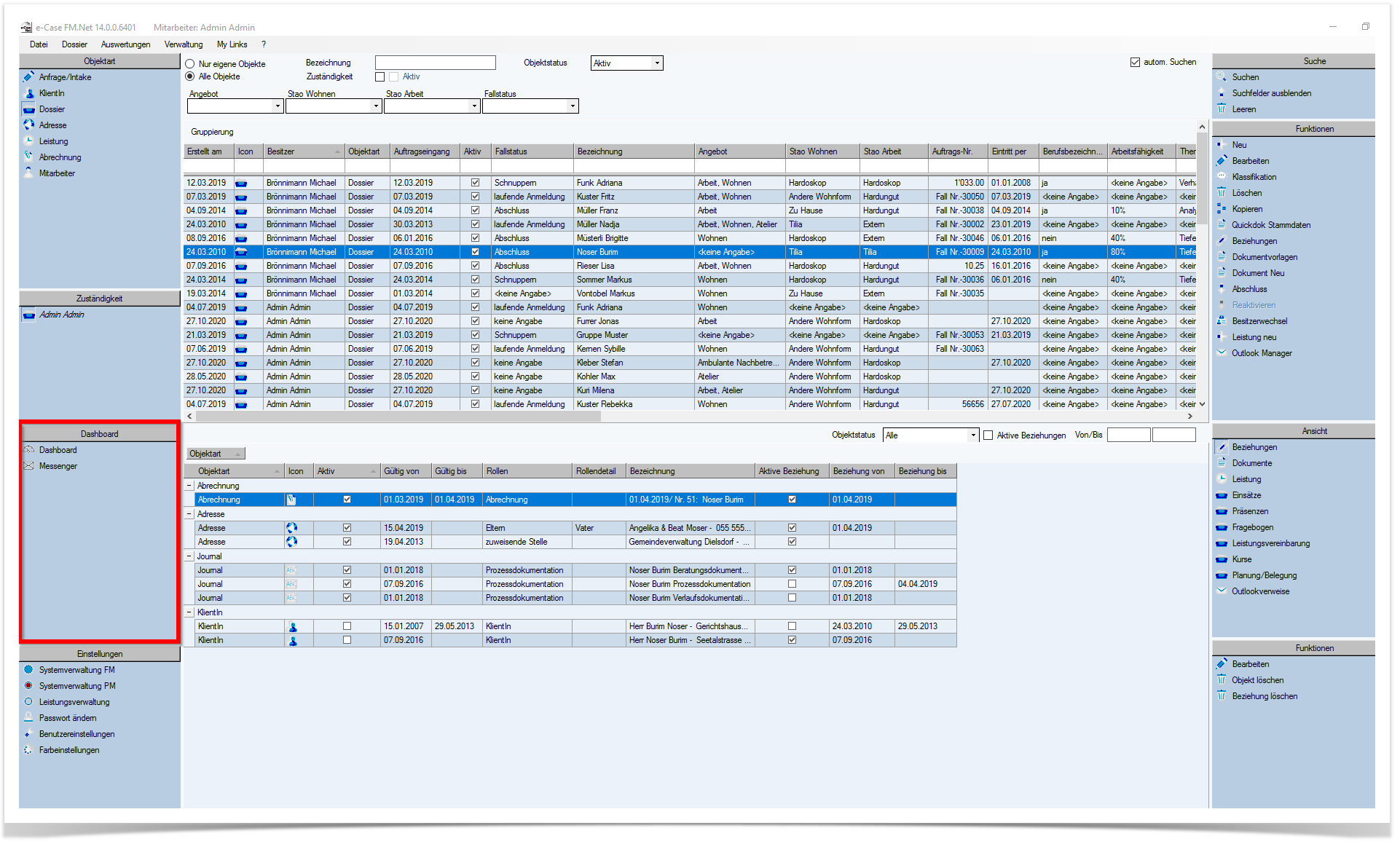The height and width of the screenshot is (844, 1400).
Task: Open the Angebot filter dropdown
Action: 278,106
